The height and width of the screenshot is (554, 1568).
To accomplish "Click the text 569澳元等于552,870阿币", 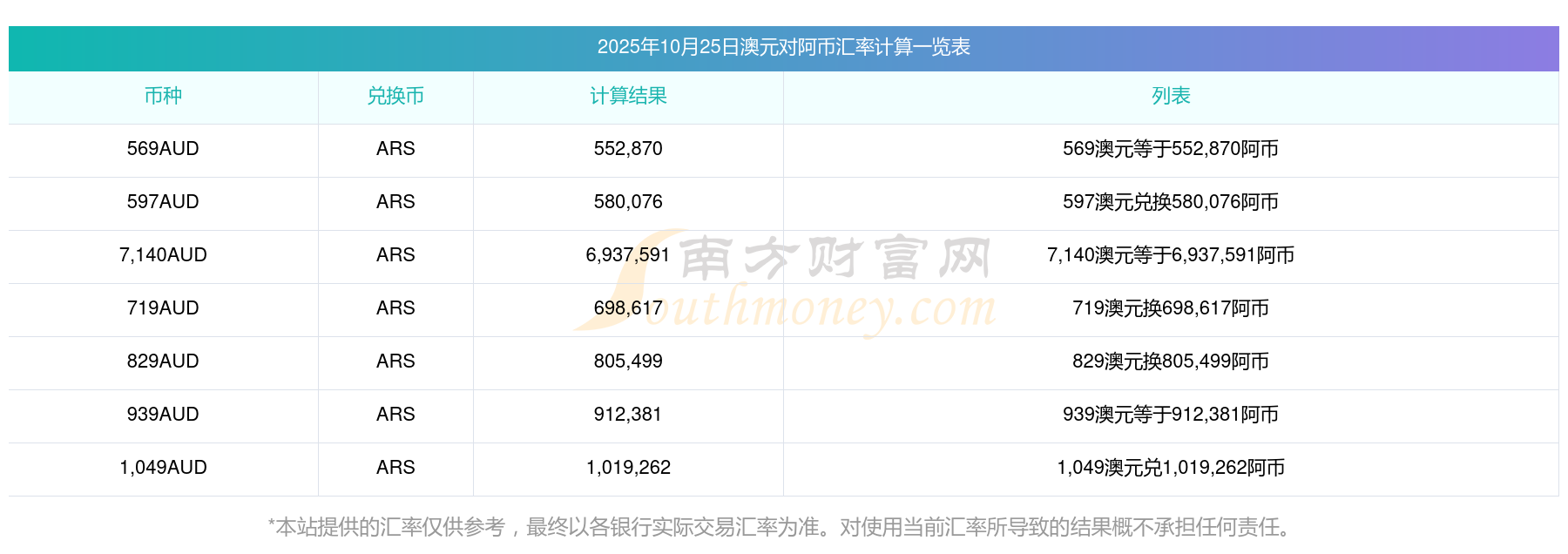I will point(1171,149).
